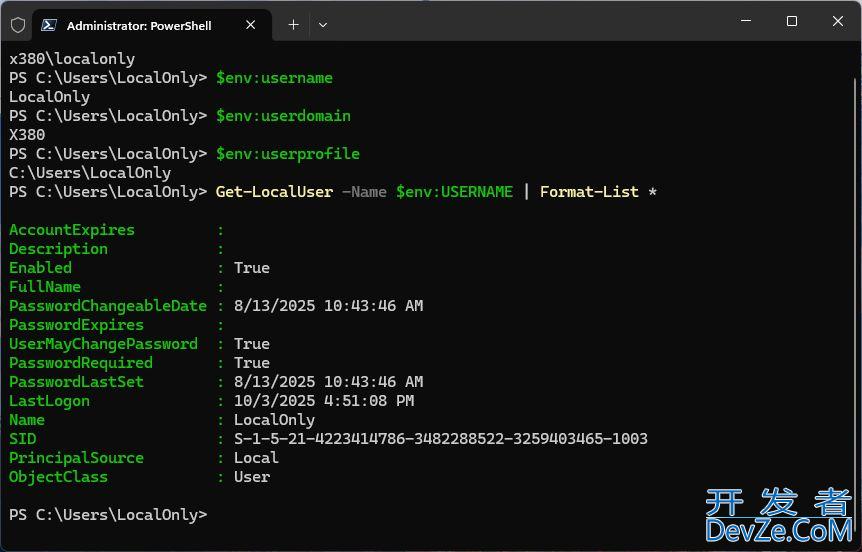The height and width of the screenshot is (552, 862).
Task: Click the empty title bar drag area
Action: point(520,21)
